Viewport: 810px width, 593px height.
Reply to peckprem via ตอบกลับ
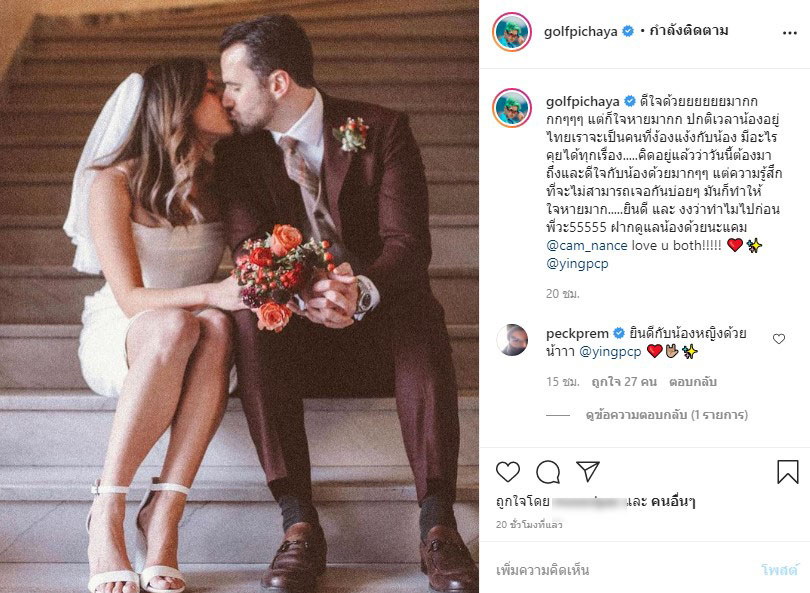click(x=693, y=382)
